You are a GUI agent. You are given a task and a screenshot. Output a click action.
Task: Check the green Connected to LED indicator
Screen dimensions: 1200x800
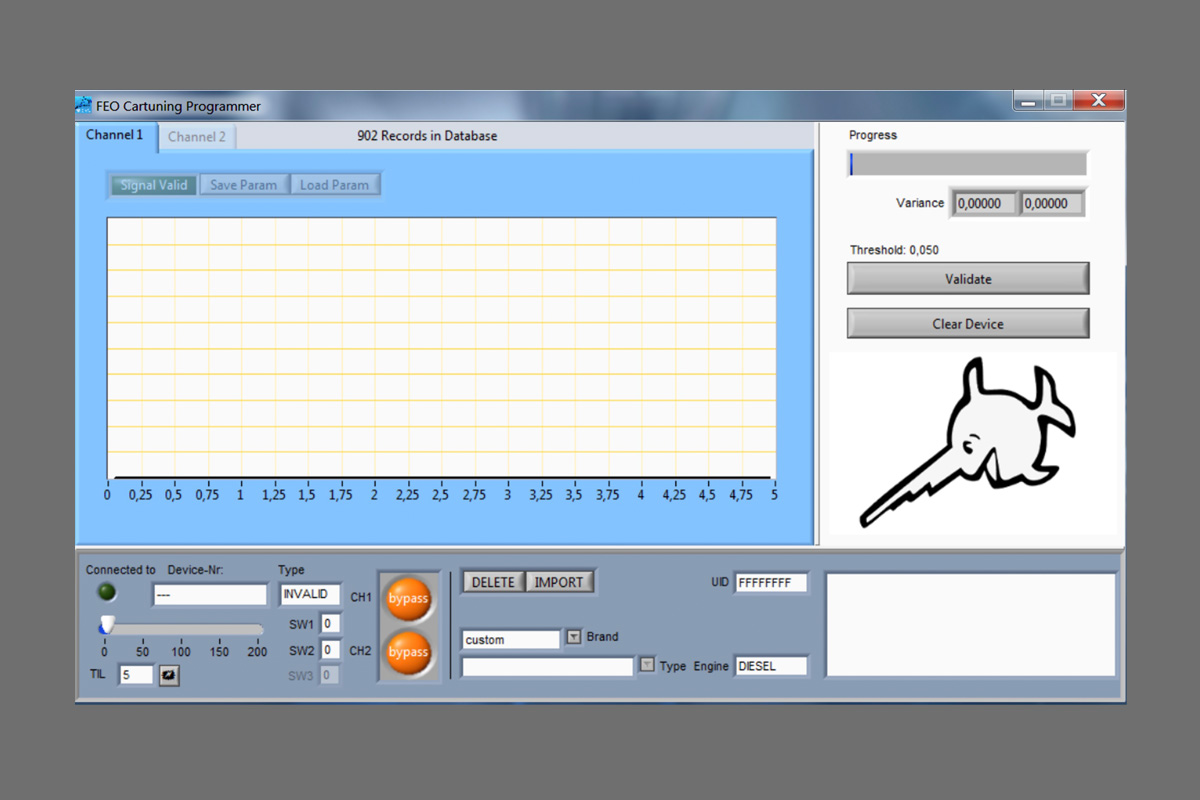(x=106, y=593)
